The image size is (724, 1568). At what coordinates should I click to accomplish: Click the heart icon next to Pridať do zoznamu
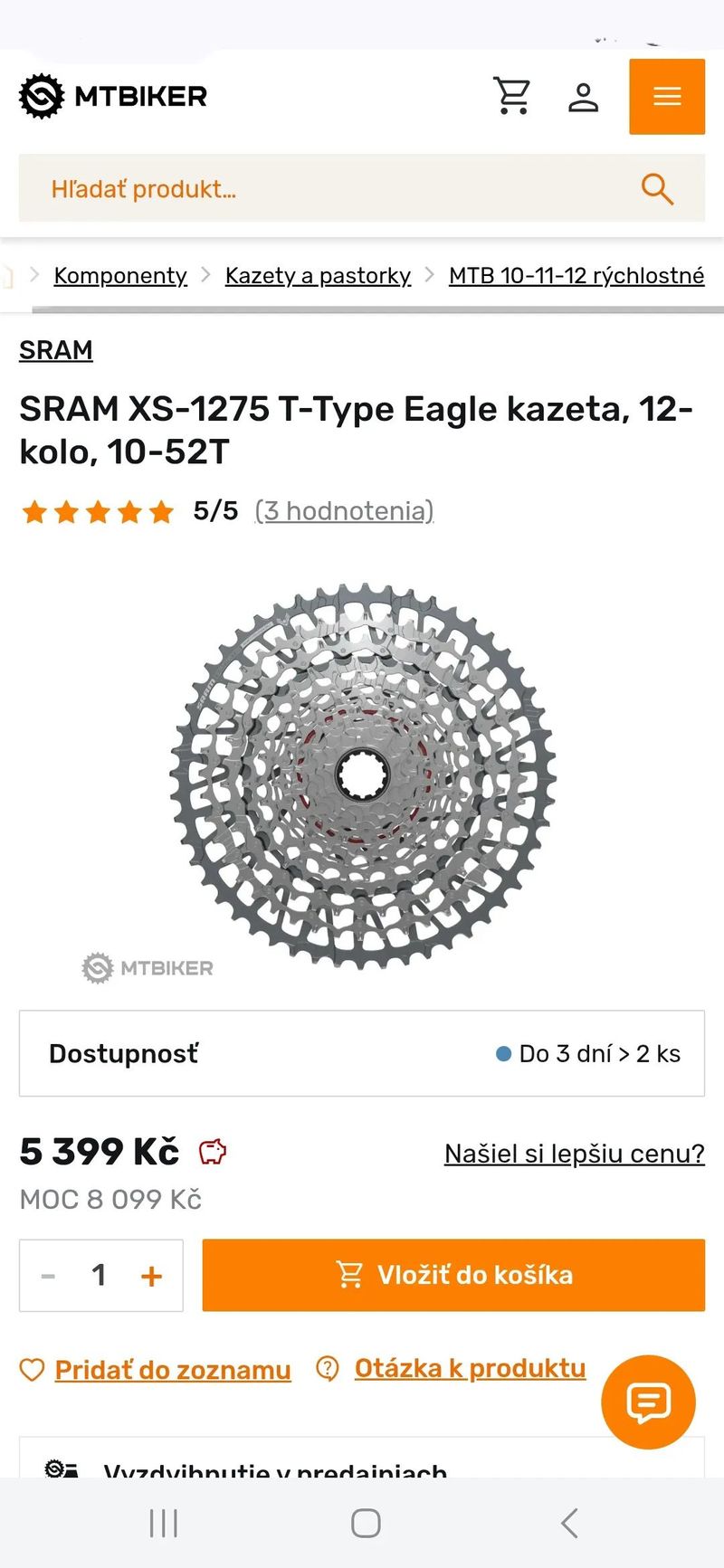pyautogui.click(x=31, y=1369)
